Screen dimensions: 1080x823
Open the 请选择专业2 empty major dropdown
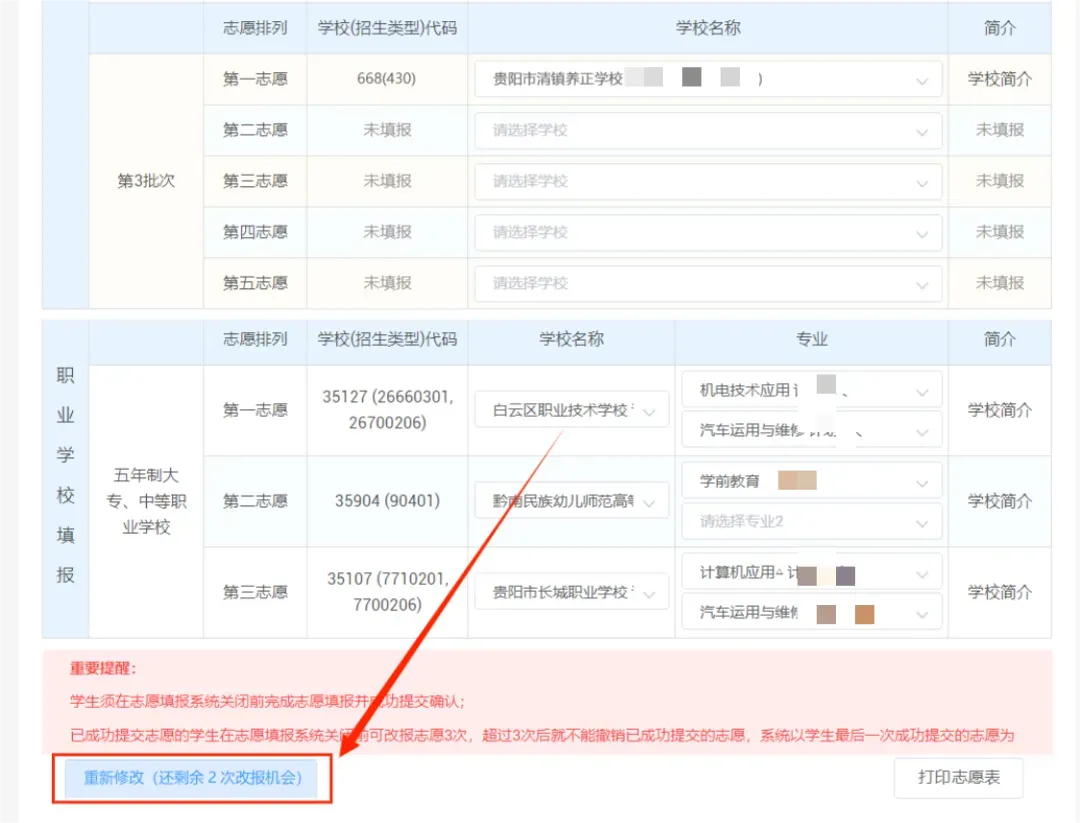pyautogui.click(x=811, y=521)
